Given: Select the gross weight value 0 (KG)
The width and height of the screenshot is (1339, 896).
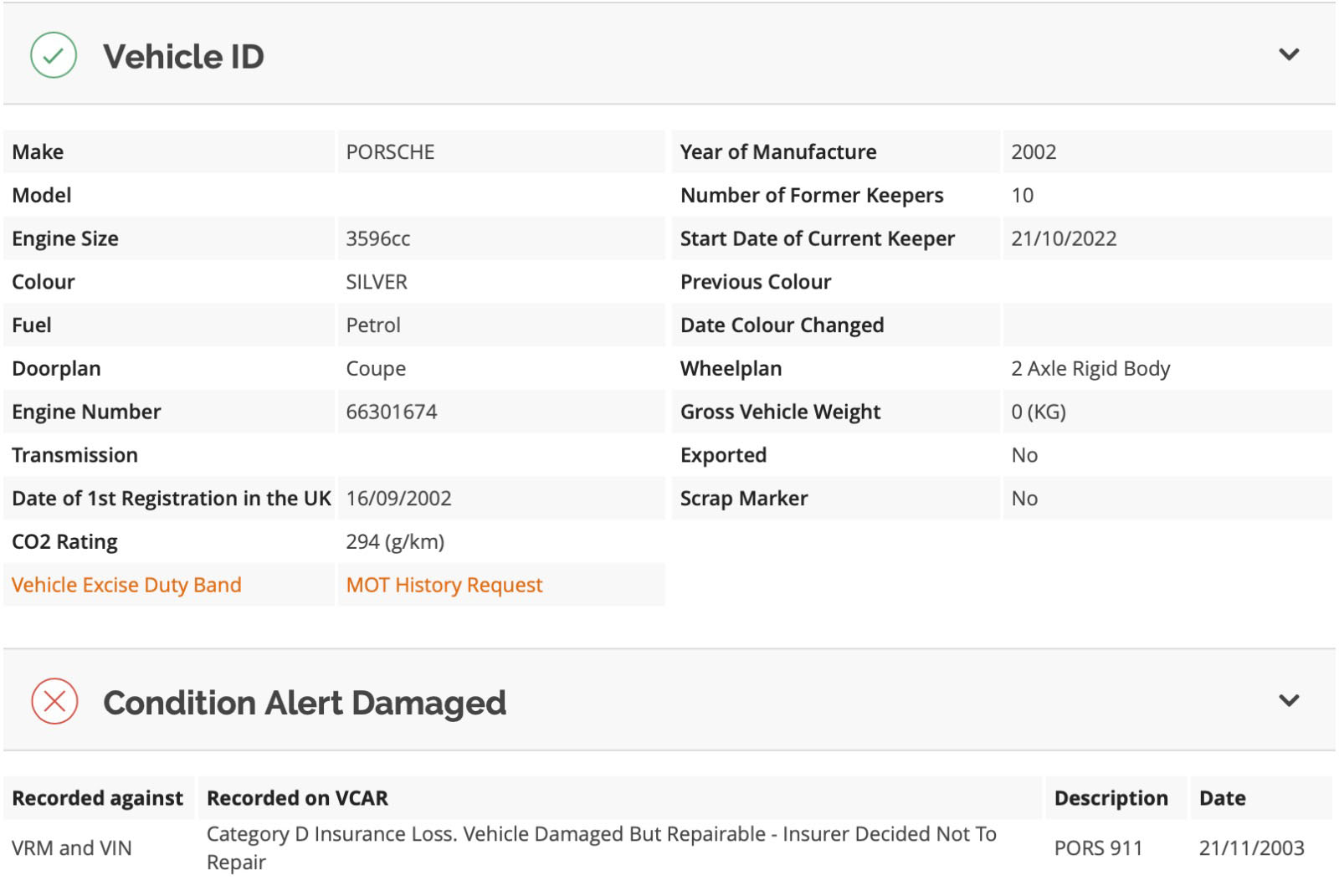Looking at the screenshot, I should [x=1039, y=412].
